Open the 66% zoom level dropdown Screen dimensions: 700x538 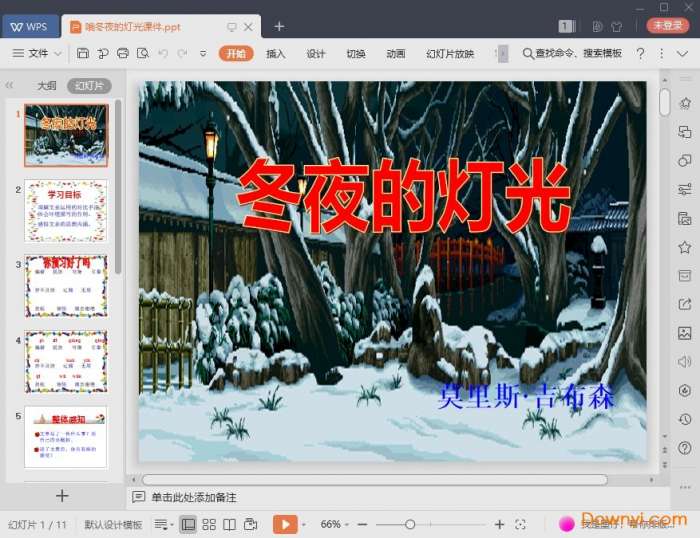point(334,525)
